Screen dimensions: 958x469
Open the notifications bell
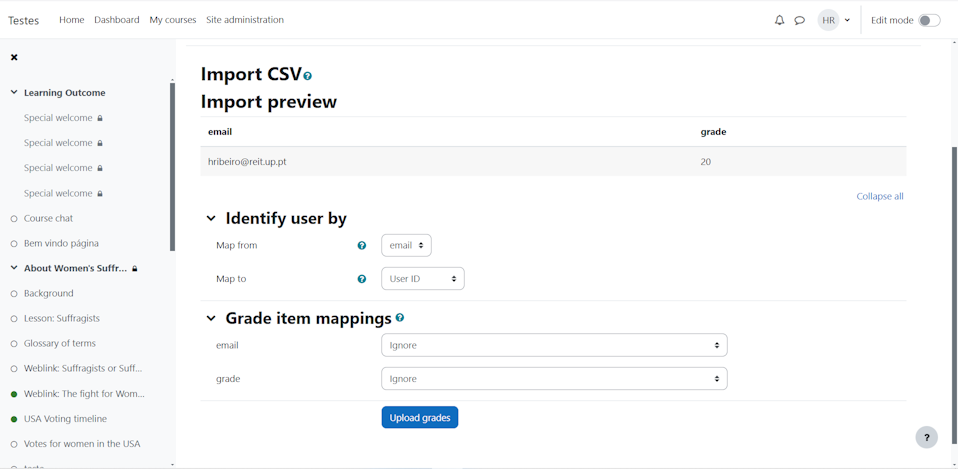coord(779,20)
